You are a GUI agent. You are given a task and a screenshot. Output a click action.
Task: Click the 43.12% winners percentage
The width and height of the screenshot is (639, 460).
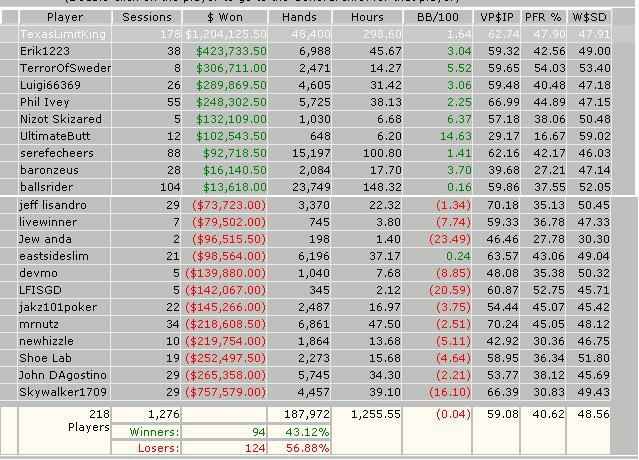click(x=308, y=432)
